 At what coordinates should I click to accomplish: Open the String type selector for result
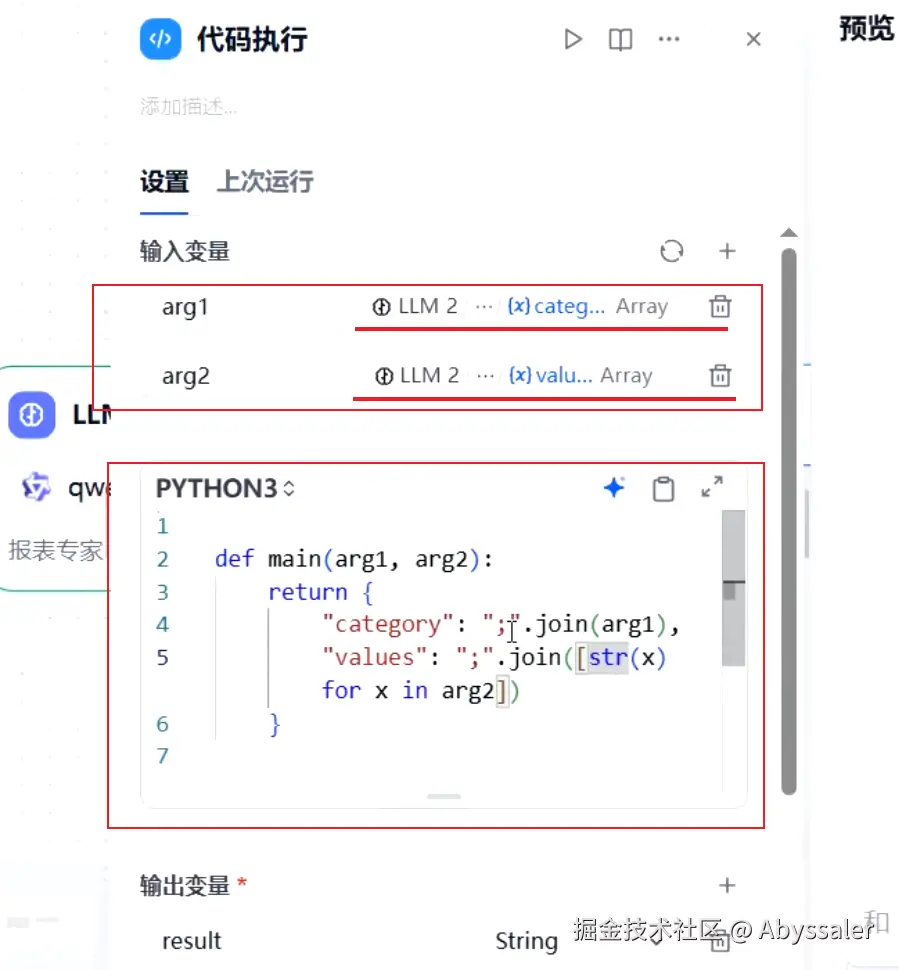click(x=526, y=940)
